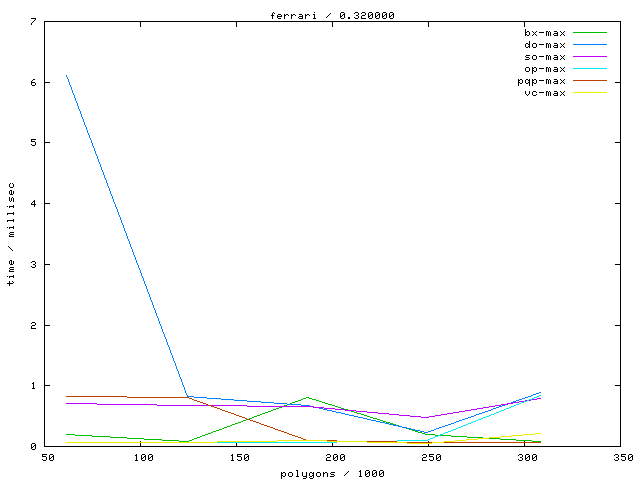Click the blue do-max peak near 6 milliseconds
The image size is (640, 480).
(x=67, y=75)
